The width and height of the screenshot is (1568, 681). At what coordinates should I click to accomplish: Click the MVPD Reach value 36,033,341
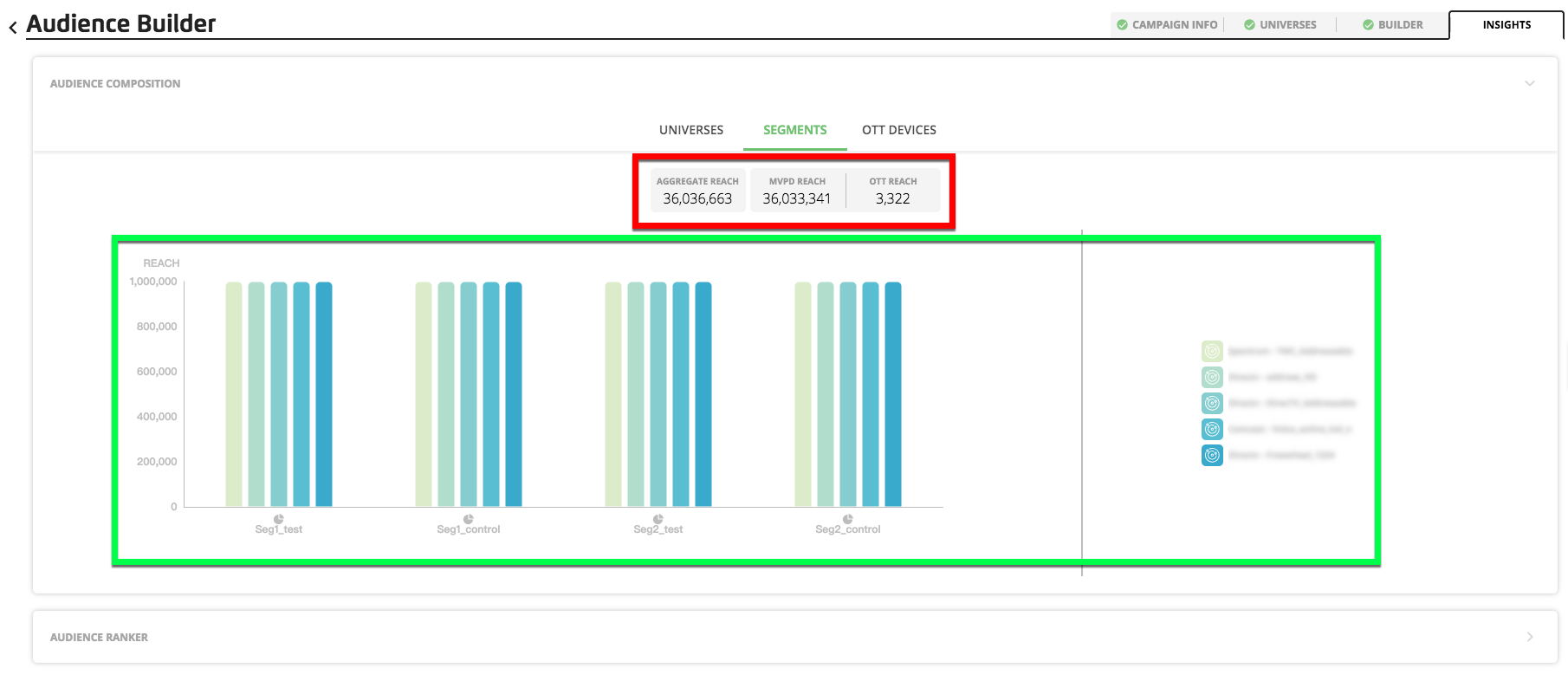[x=797, y=198]
